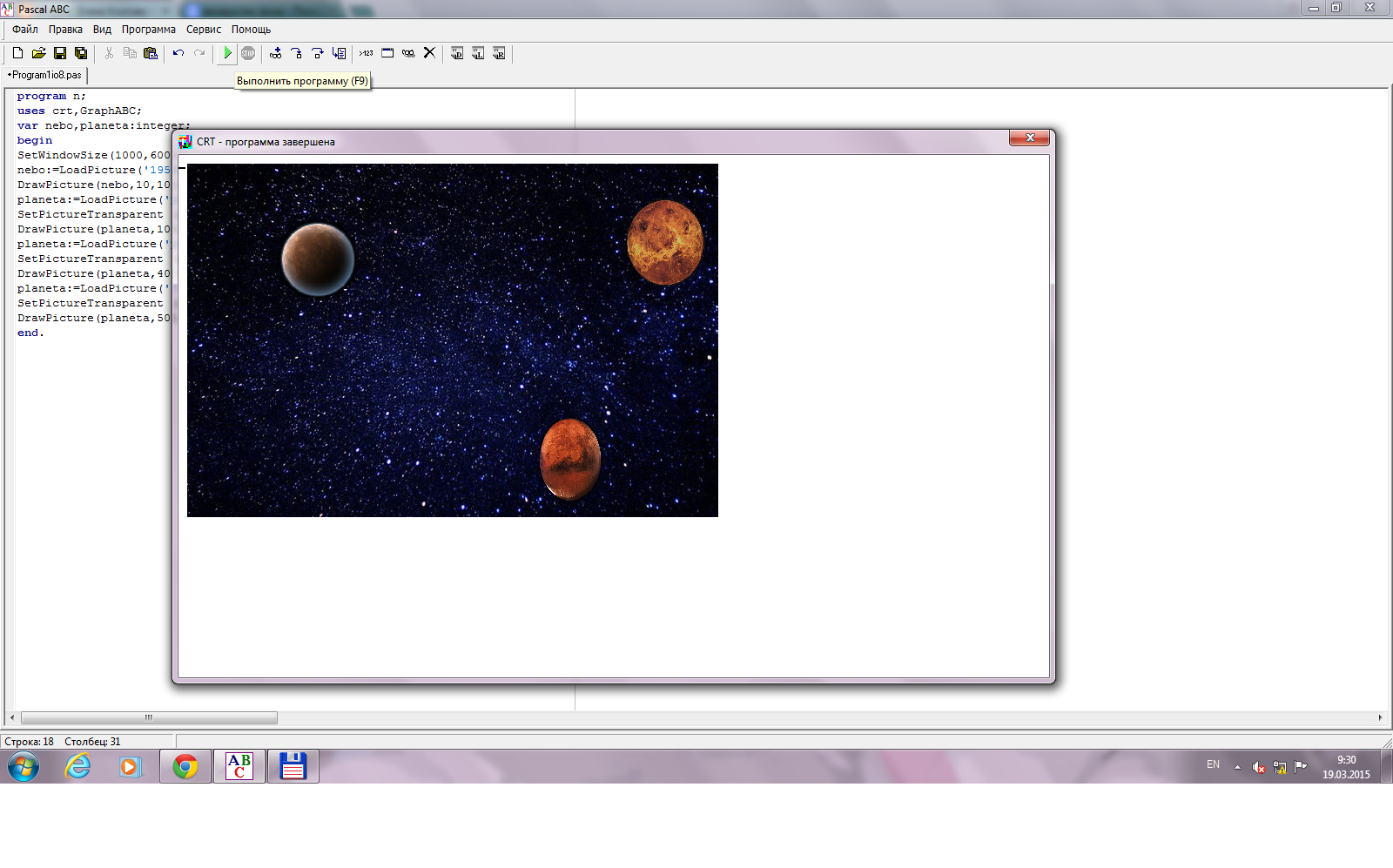This screenshot has width=1393, height=868.
Task: Place cursor on the 'end.' line
Action: 30,333
